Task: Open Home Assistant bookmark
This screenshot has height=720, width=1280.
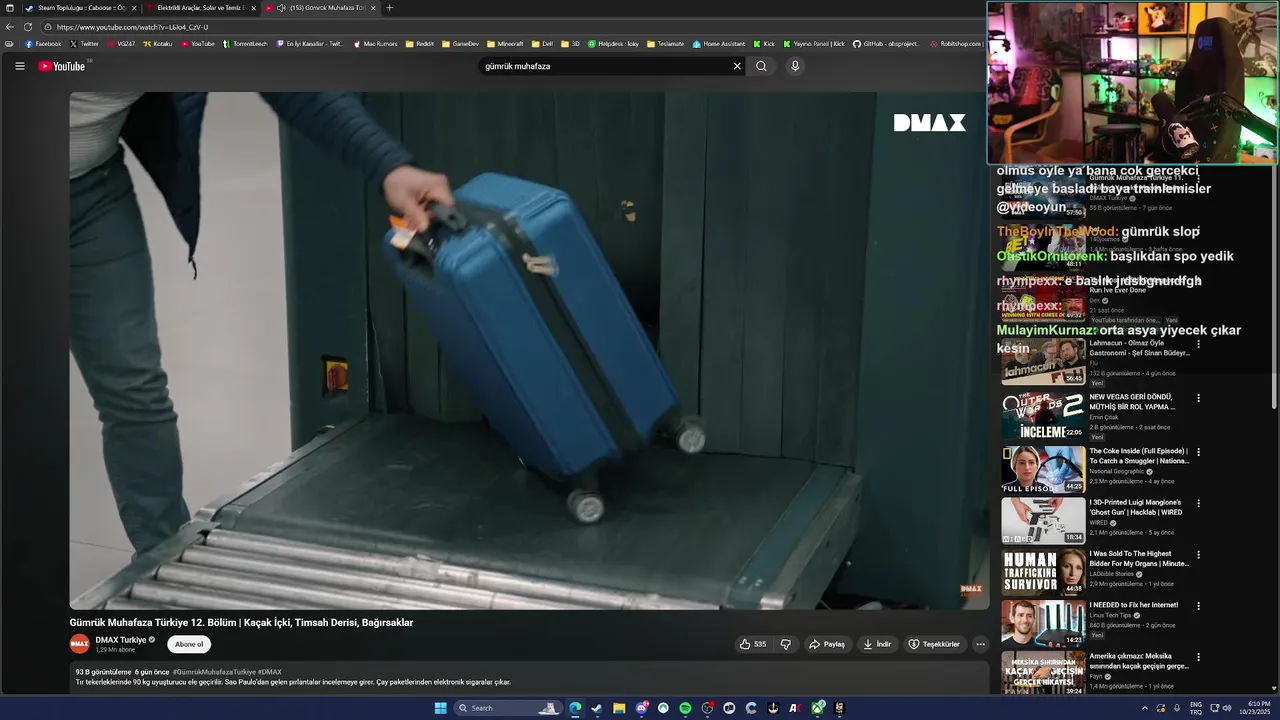Action: (719, 44)
